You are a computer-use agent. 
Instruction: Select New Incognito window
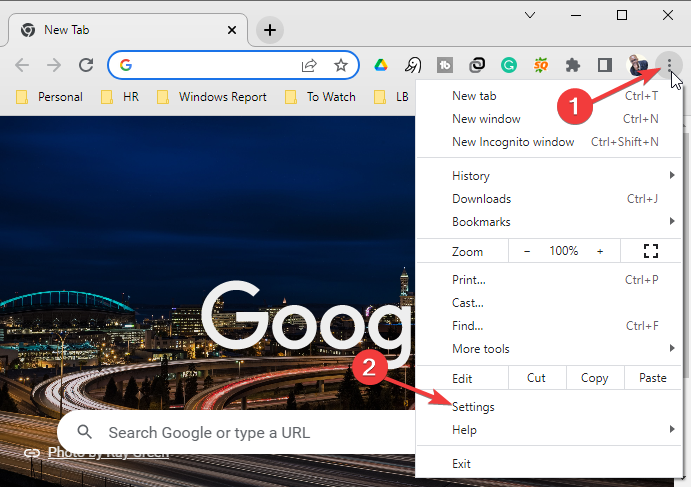549,142
